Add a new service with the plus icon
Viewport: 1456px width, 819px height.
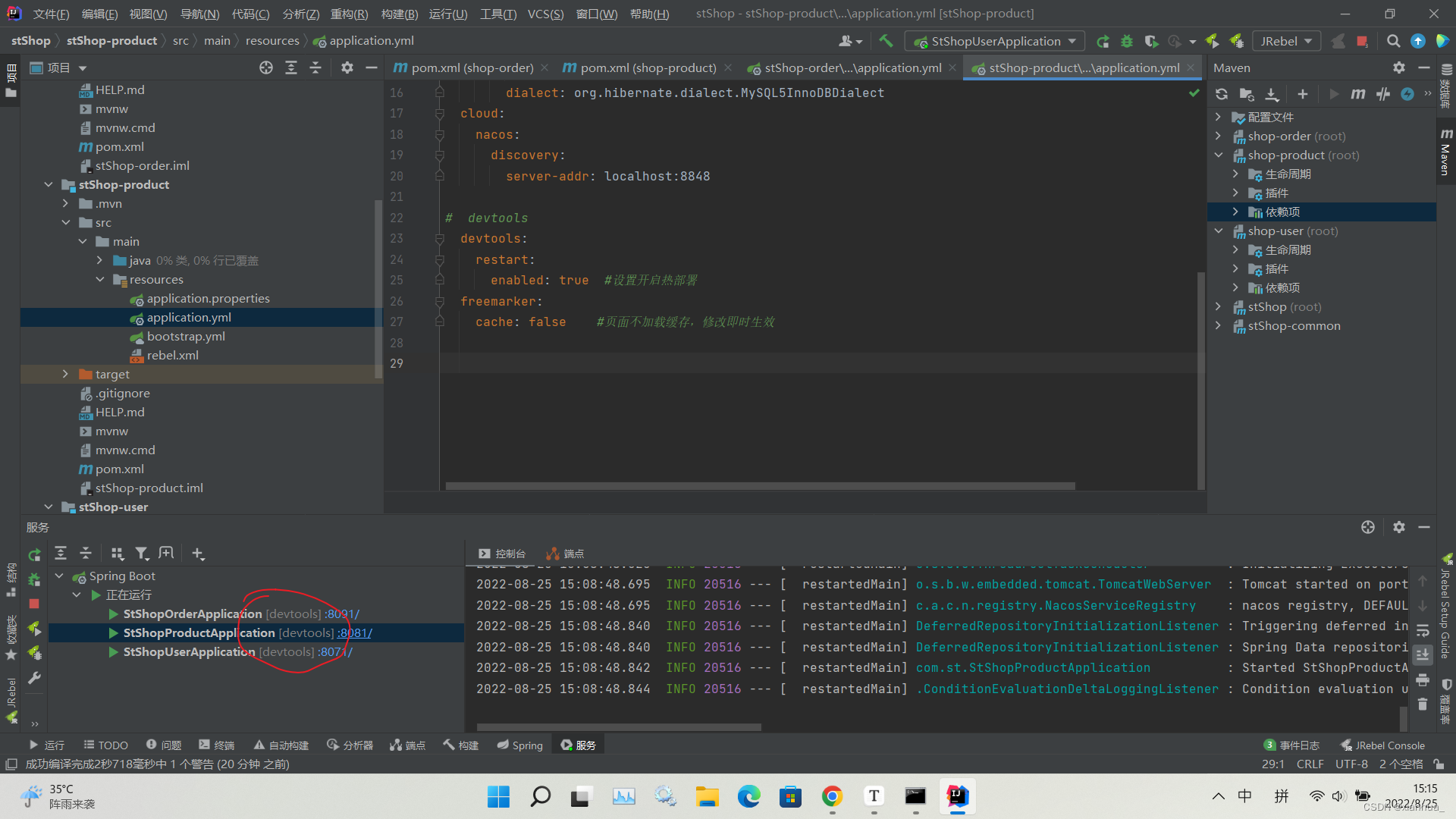click(x=198, y=553)
